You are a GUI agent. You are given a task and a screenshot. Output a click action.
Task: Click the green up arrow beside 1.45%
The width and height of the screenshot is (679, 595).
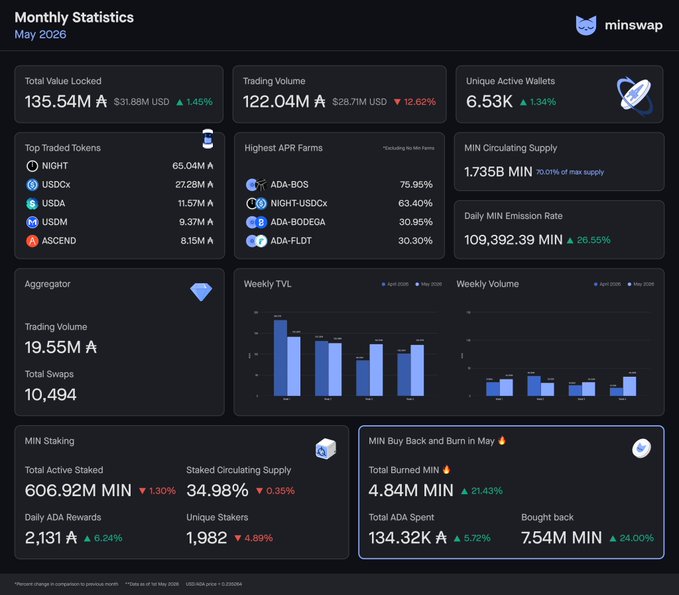180,102
